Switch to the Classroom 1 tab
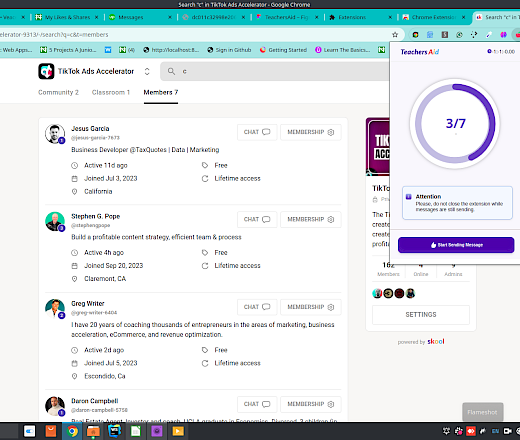This screenshot has width=520, height=440. point(111,92)
